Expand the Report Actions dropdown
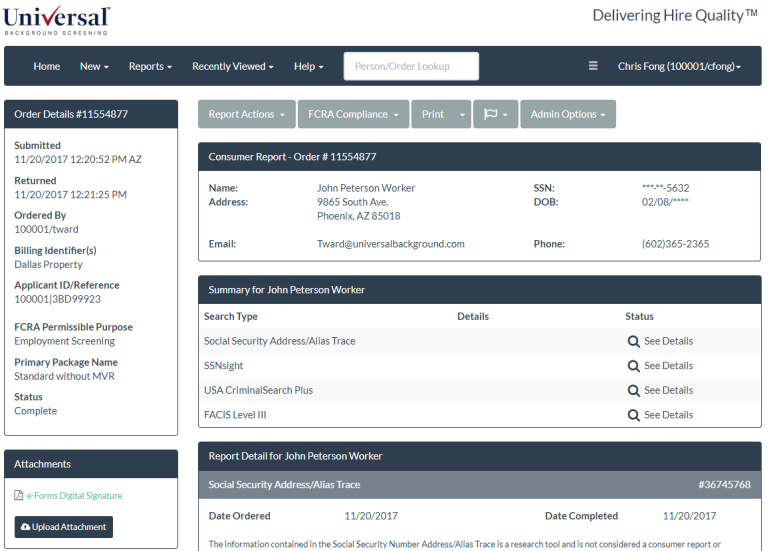Screen dimensions: 768x551 point(246,114)
